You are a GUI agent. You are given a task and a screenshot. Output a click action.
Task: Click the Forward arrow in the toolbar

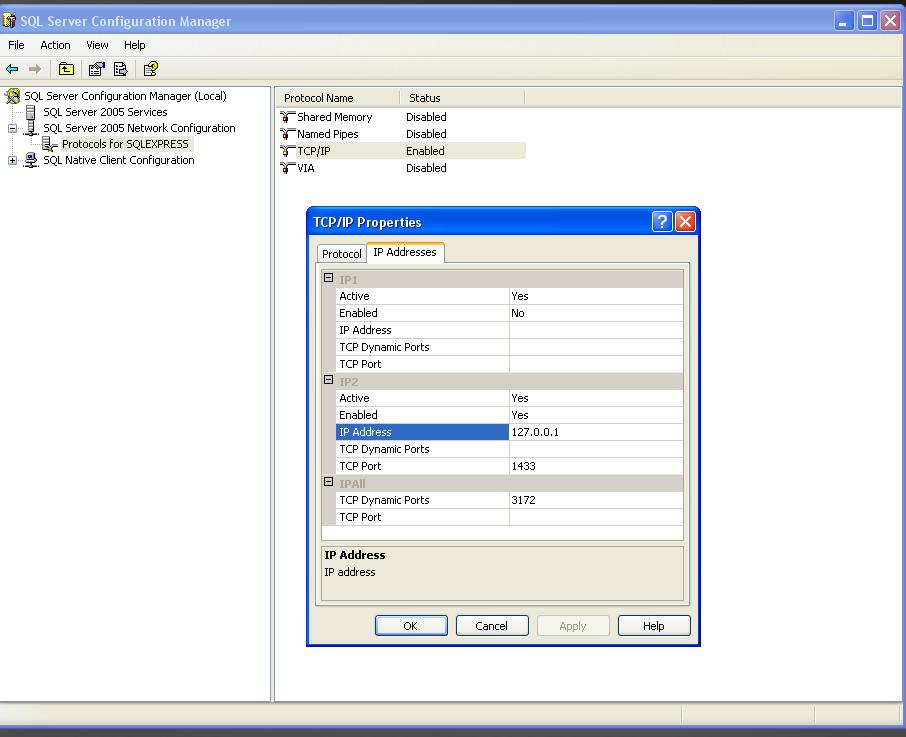(35, 69)
